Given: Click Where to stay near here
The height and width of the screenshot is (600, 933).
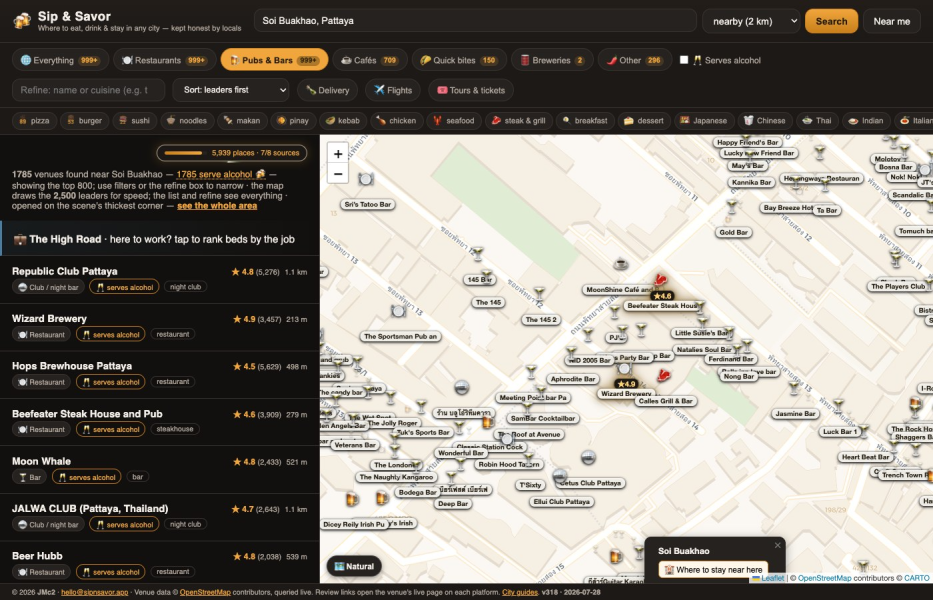Looking at the screenshot, I should click(x=713, y=570).
